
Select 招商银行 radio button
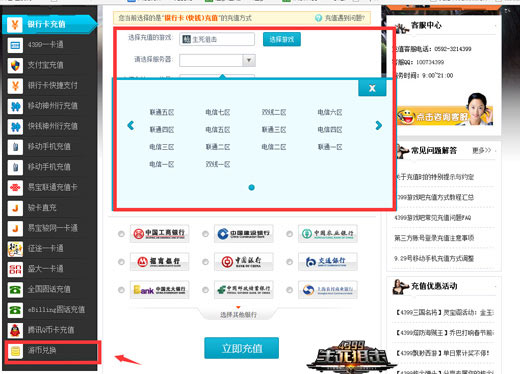point(121,262)
